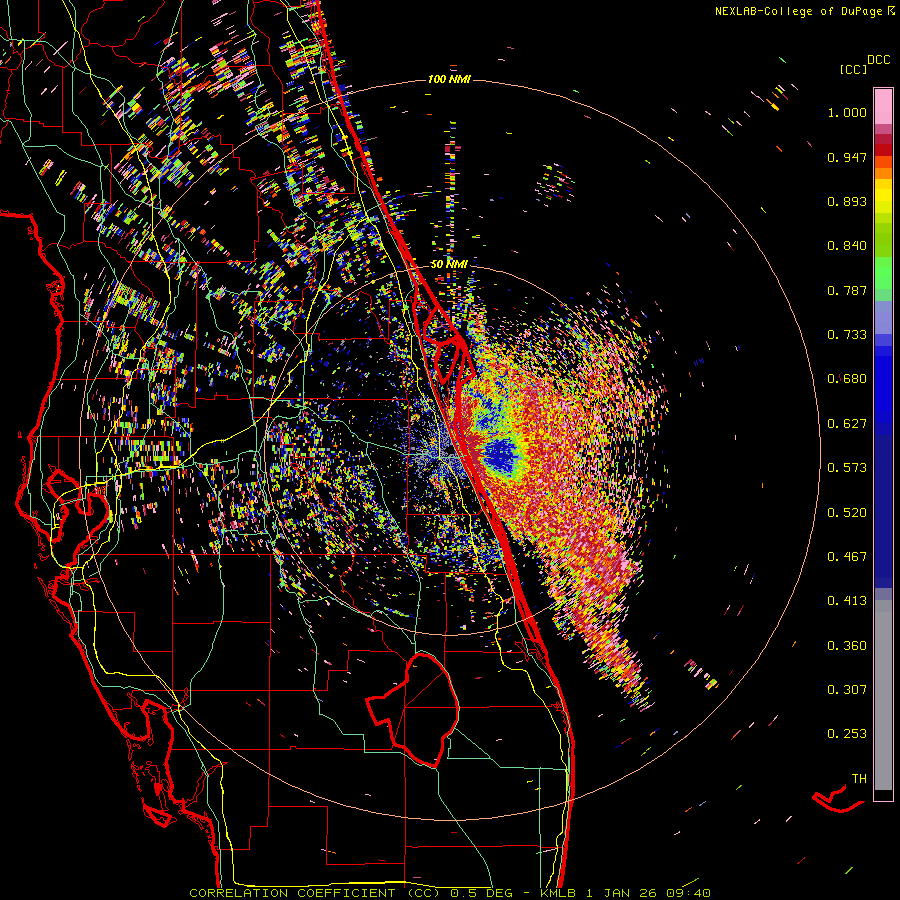The height and width of the screenshot is (900, 900).
Task: Click the 0.360 scale value
Action: 847,646
